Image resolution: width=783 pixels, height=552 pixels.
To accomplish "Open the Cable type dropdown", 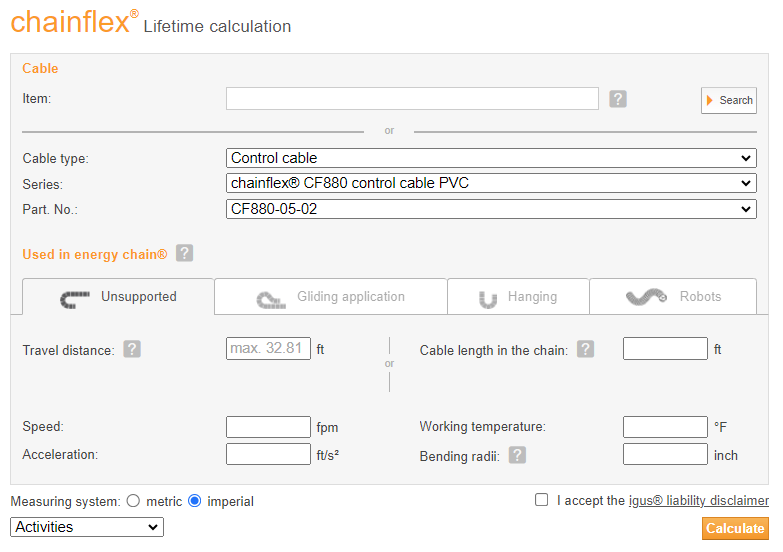I will [491, 158].
